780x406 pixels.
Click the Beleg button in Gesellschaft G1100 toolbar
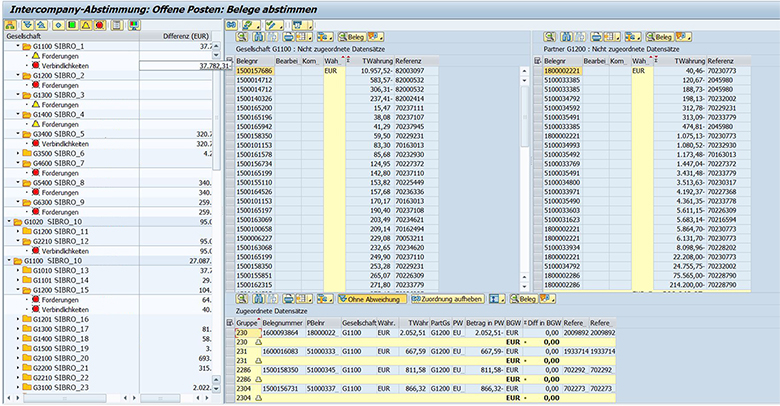point(352,37)
